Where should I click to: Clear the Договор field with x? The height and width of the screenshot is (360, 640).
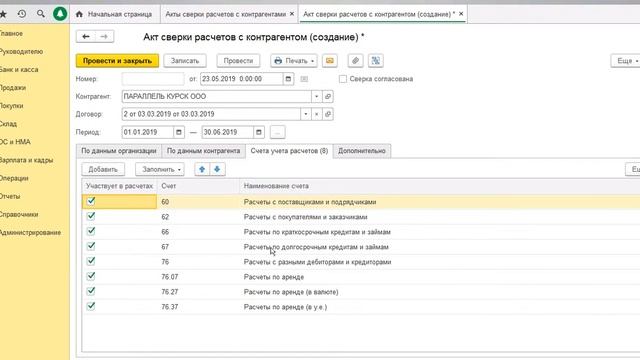(317, 114)
